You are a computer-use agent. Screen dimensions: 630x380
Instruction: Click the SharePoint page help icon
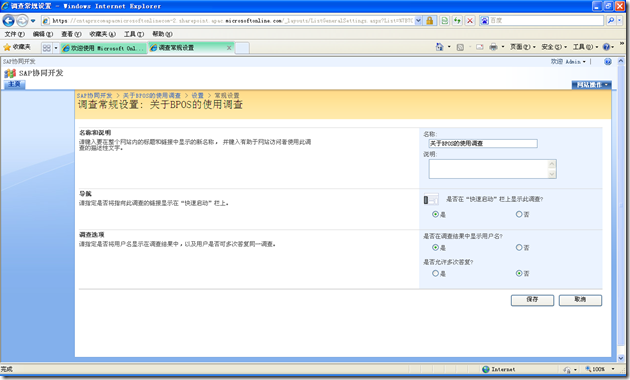(x=608, y=61)
